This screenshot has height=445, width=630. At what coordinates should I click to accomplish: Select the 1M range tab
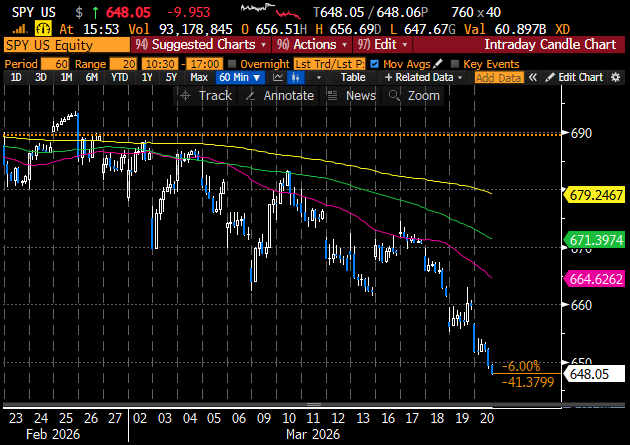66,78
